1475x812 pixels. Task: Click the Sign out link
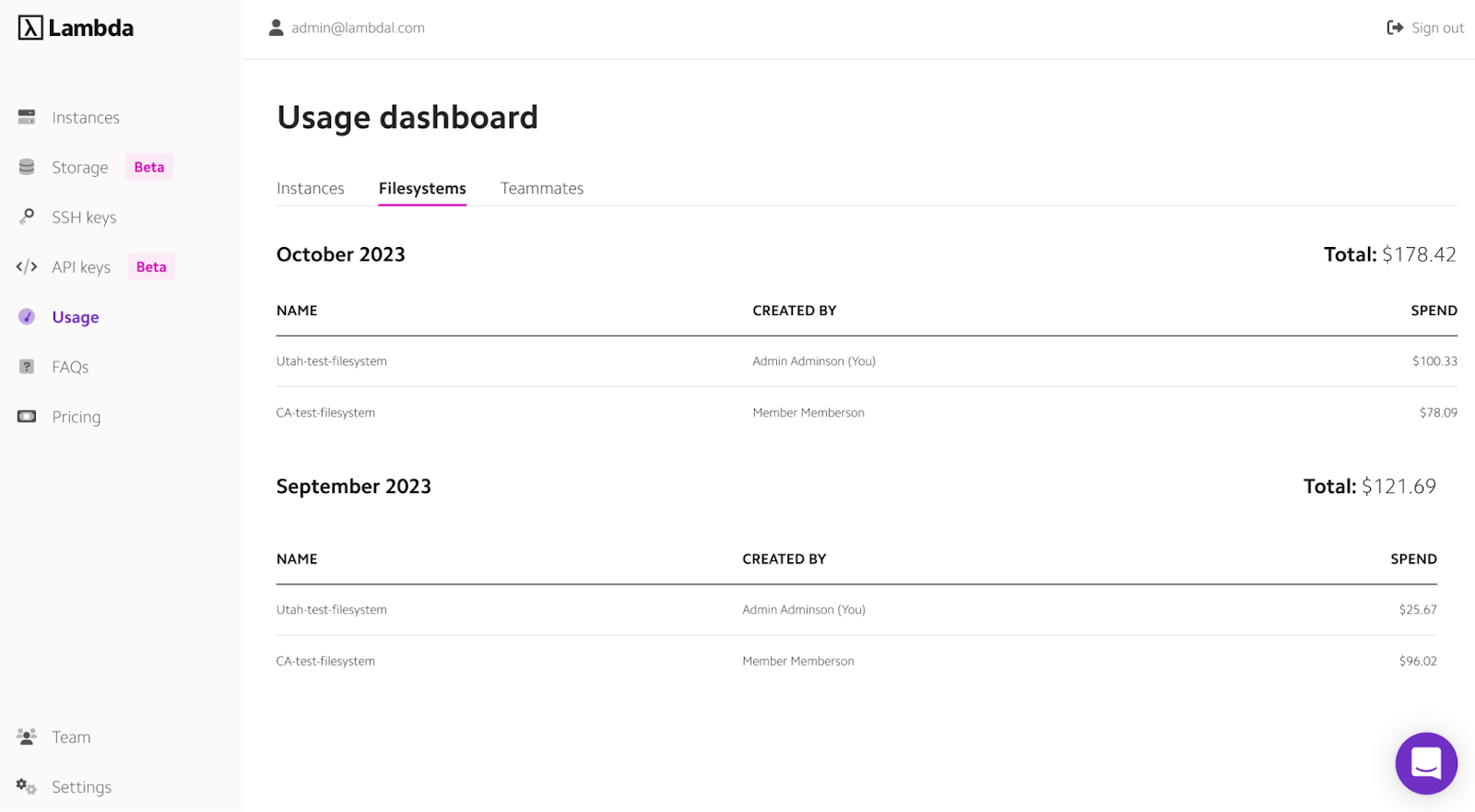tap(1435, 27)
